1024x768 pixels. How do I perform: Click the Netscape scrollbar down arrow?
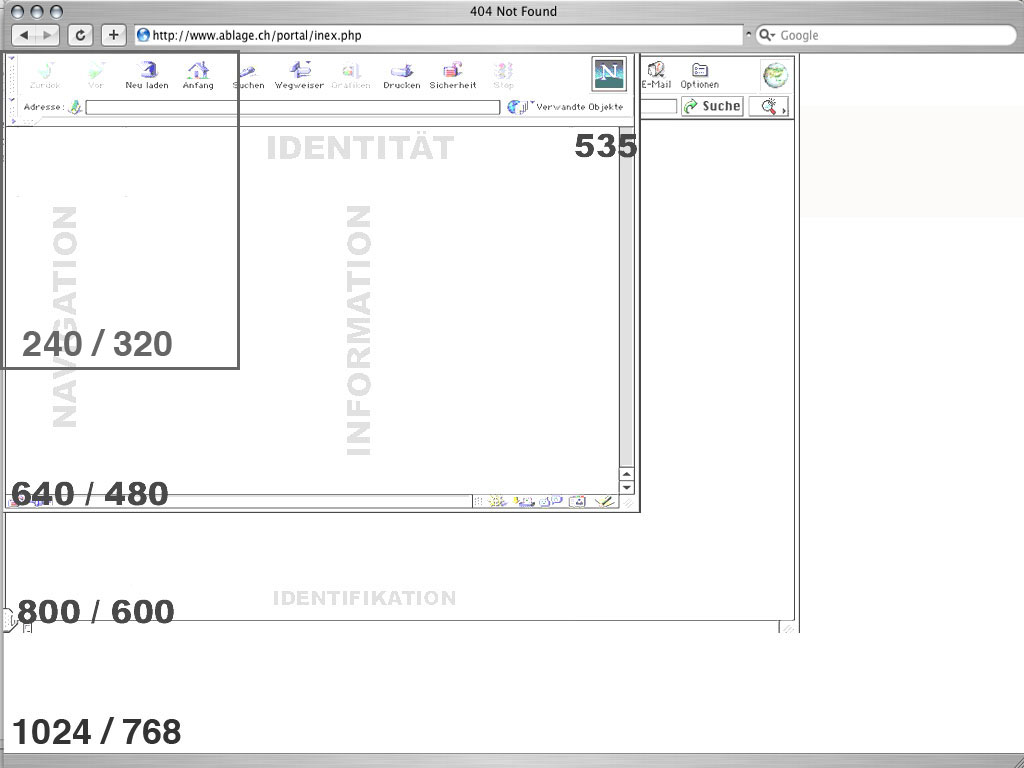coord(627,487)
